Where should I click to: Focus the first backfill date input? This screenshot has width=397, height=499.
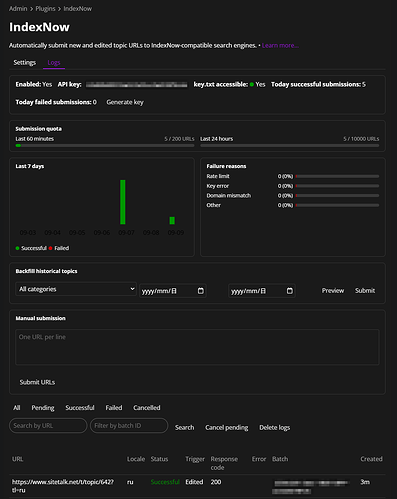[x=173, y=291]
